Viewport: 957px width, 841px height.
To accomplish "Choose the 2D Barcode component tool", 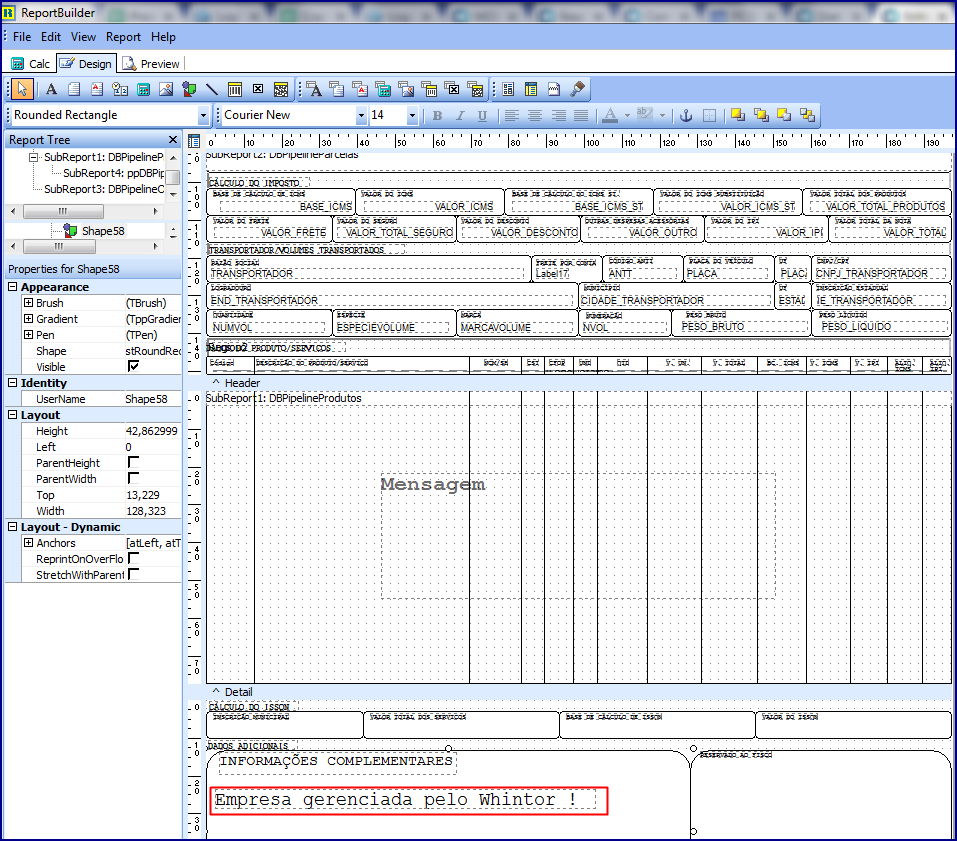I will tap(281, 89).
